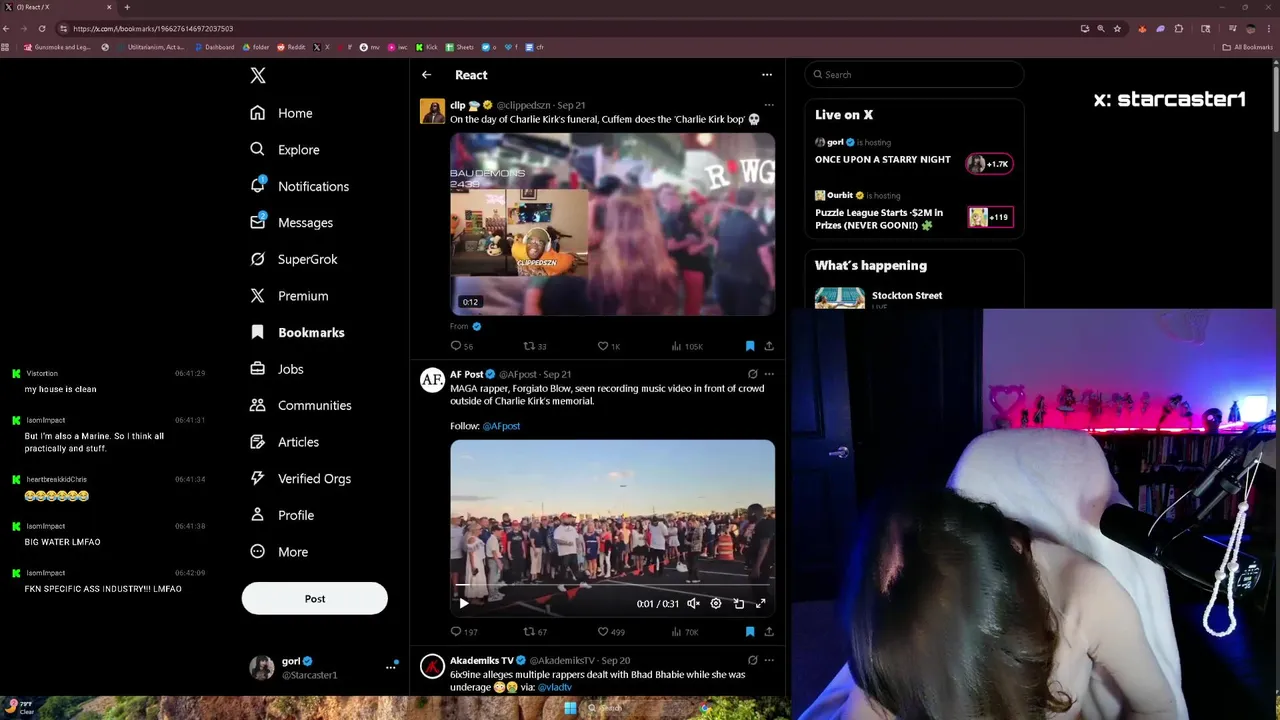Open All Bookmarks folder
Screen dimensions: 1280x720
coord(1247,47)
